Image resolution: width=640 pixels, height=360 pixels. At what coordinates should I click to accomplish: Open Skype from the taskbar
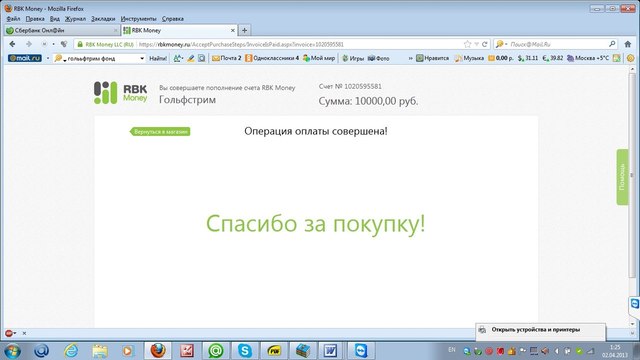[x=244, y=351]
